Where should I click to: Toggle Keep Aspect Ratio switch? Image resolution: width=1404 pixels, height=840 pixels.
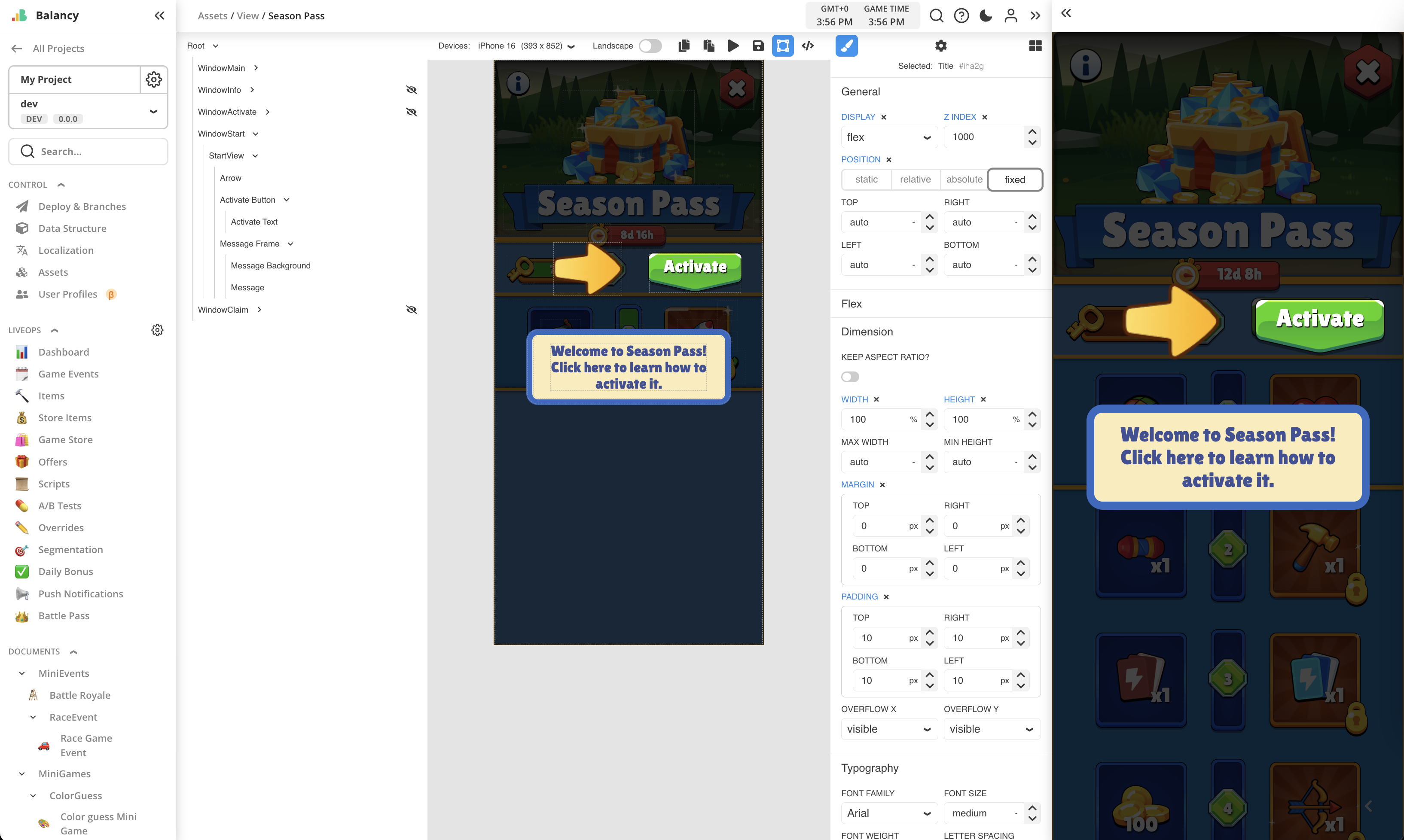click(x=850, y=377)
